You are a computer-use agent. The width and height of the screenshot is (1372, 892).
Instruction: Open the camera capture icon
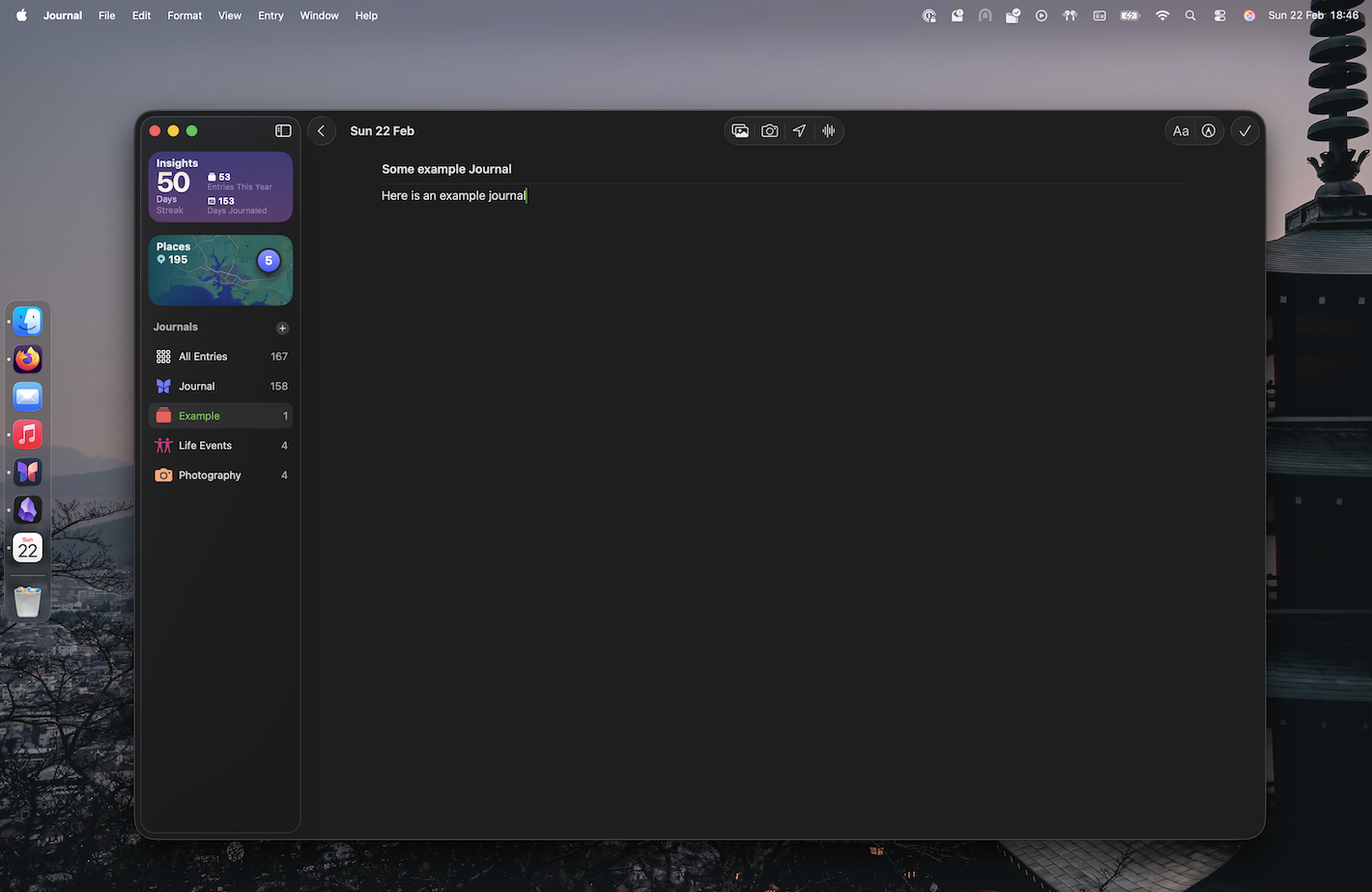pyautogui.click(x=769, y=130)
